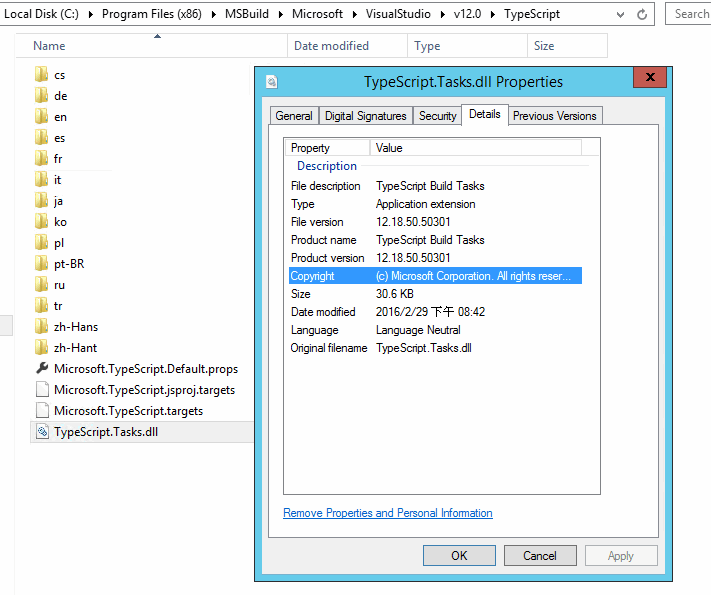Select the tr folder icon
The height and width of the screenshot is (595, 711).
coord(41,306)
